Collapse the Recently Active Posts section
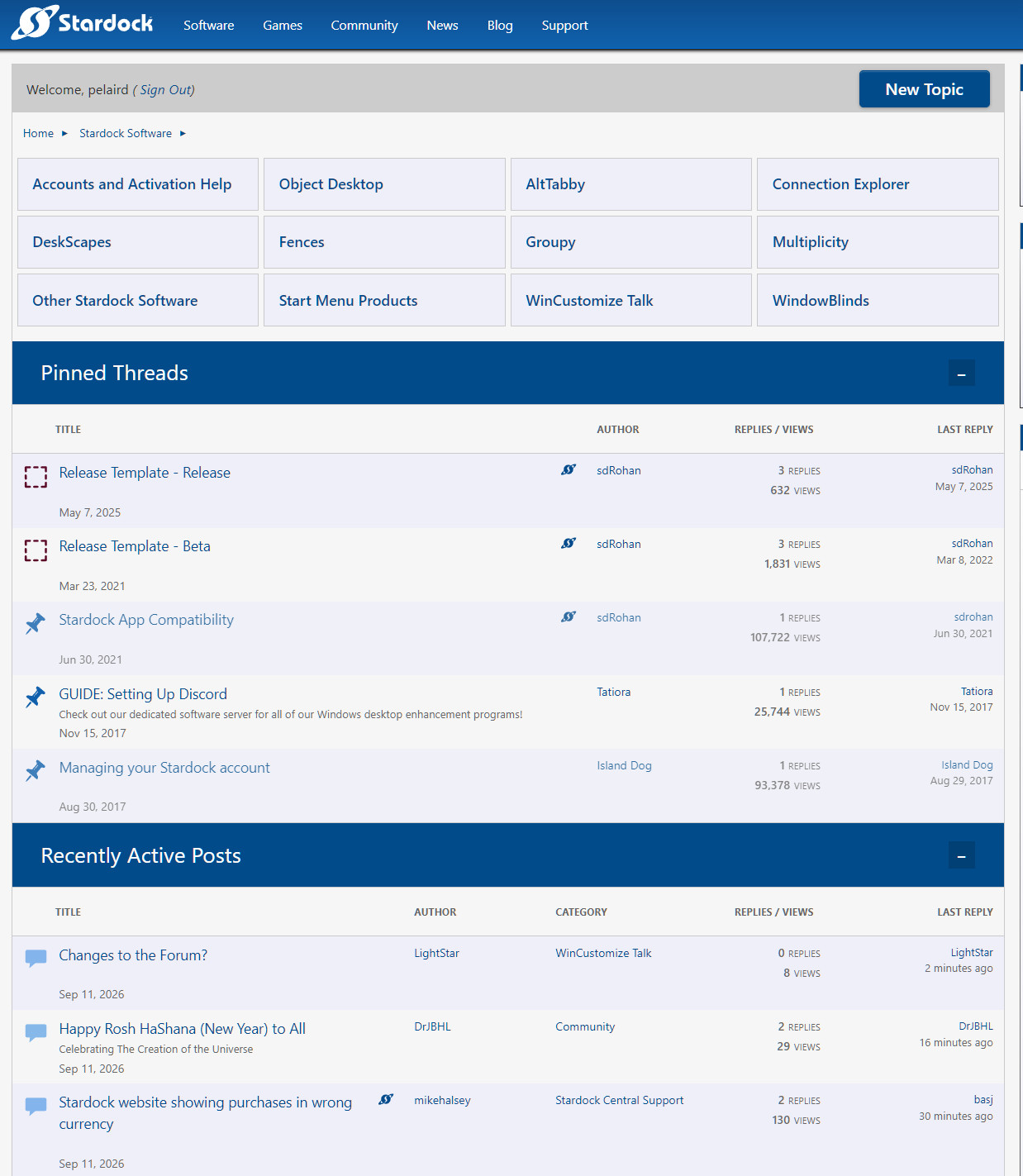This screenshot has width=1023, height=1176. point(961,855)
